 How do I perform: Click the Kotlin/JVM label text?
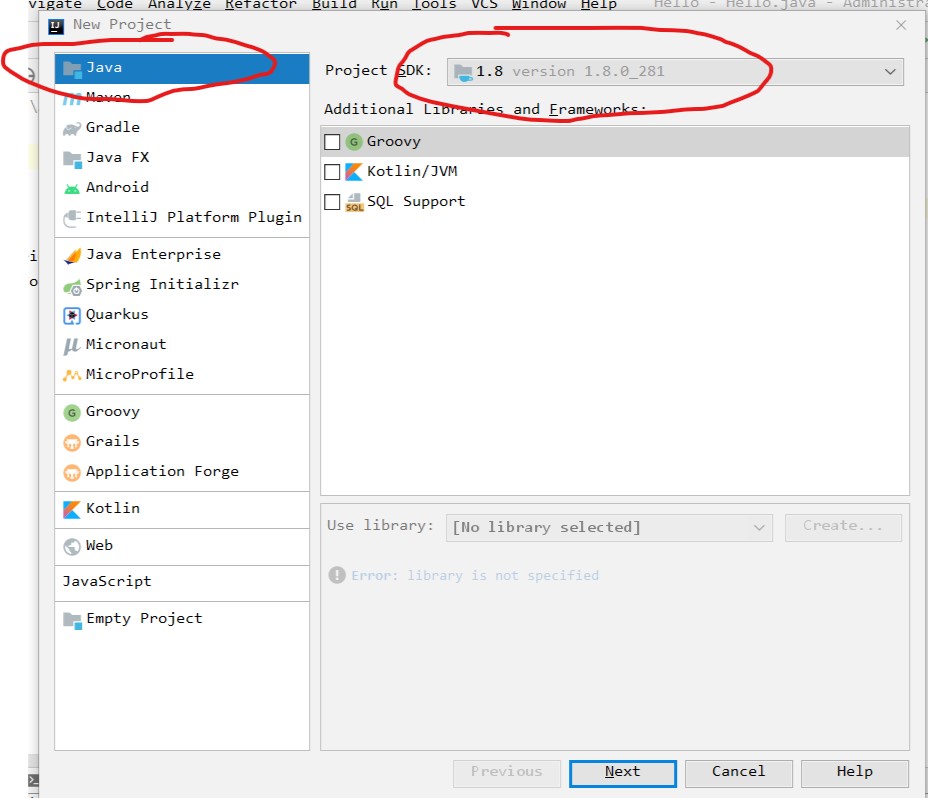pos(412,172)
